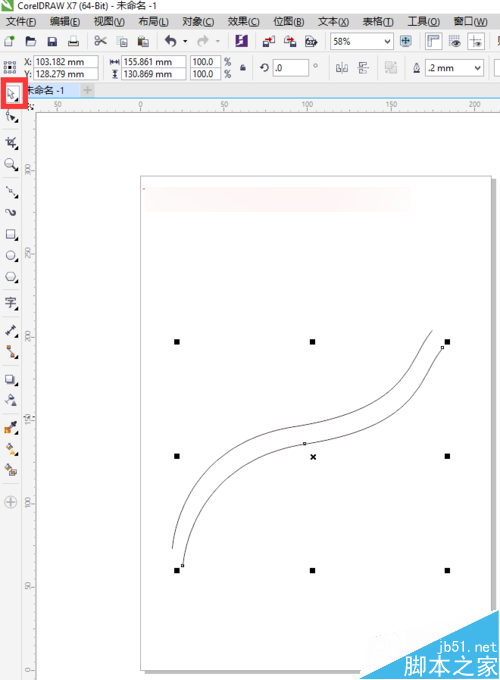Image resolution: width=500 pixels, height=680 pixels.
Task: Select the Crop tool
Action: (11, 143)
